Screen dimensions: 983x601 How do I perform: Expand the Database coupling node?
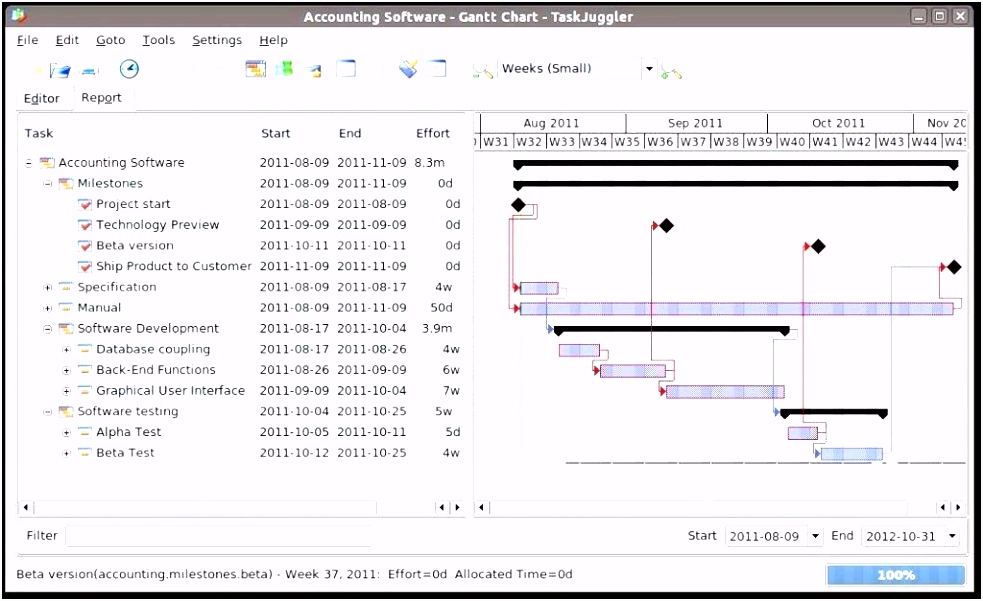coord(66,350)
